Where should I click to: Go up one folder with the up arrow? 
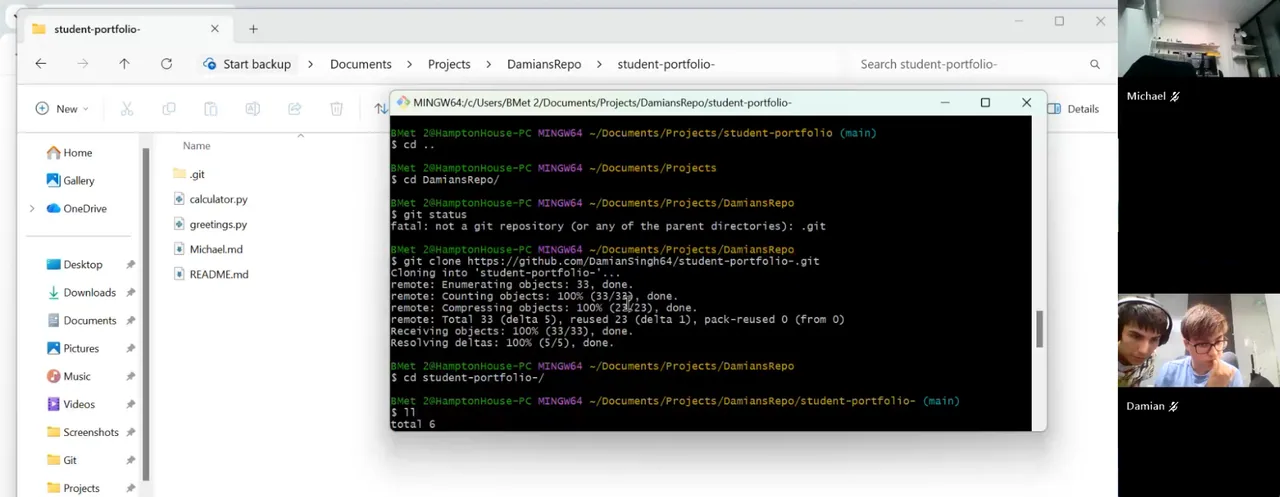click(124, 64)
